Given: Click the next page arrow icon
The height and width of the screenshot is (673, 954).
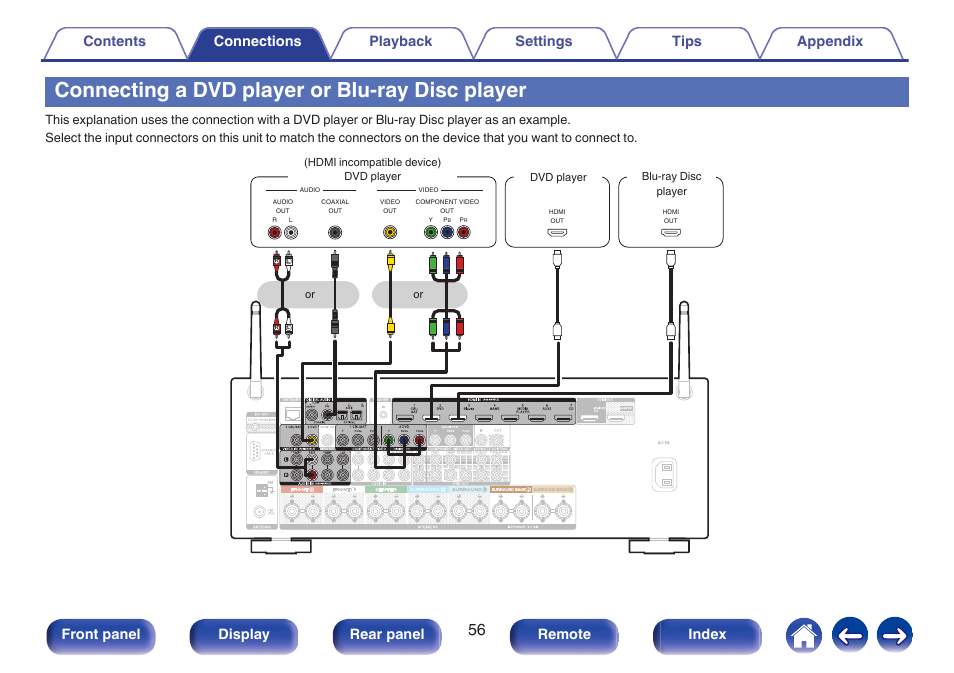Looking at the screenshot, I should tap(894, 635).
